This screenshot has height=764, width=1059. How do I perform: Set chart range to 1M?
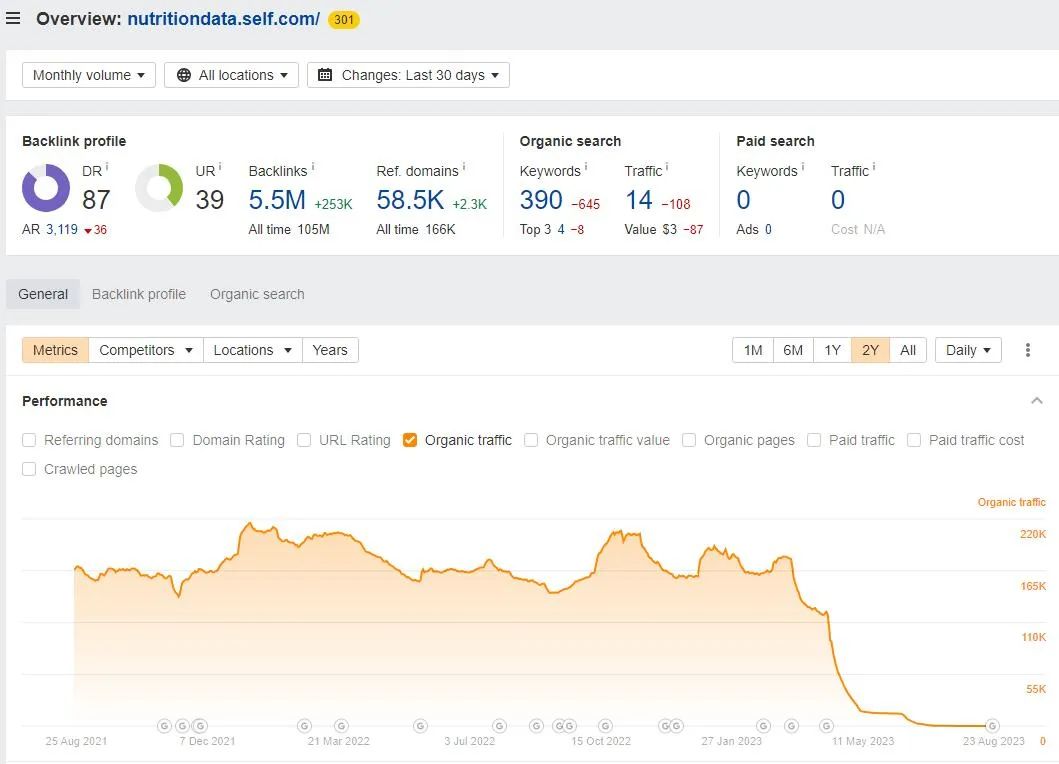pyautogui.click(x=753, y=350)
